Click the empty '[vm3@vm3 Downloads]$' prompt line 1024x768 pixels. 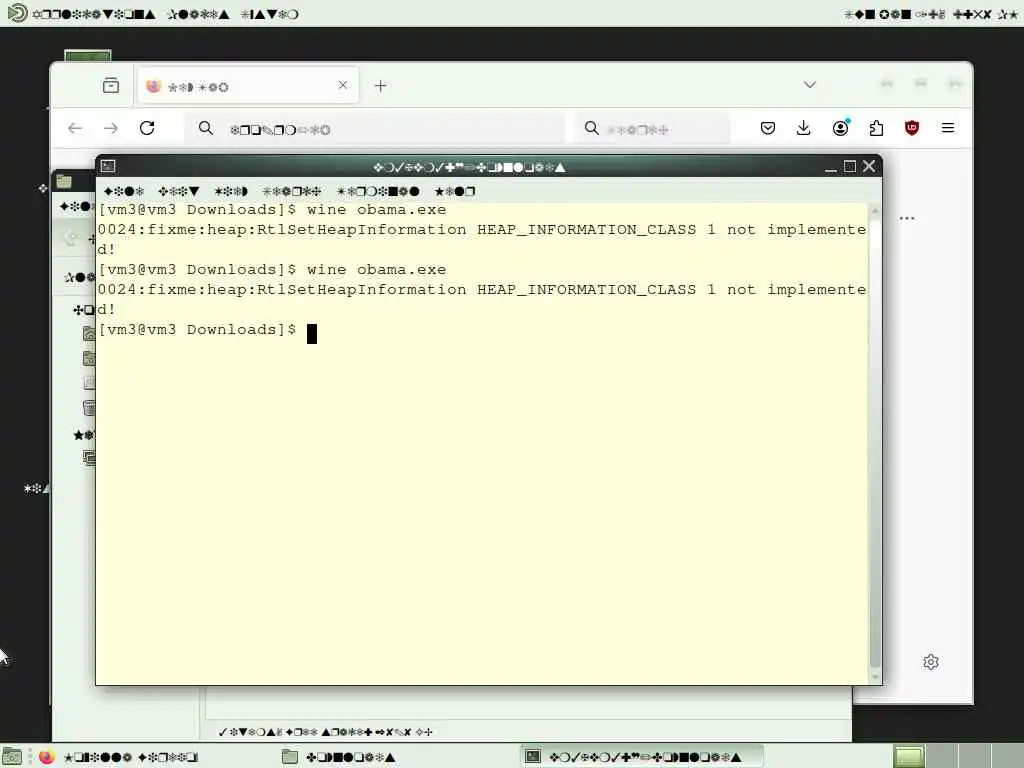click(208, 330)
